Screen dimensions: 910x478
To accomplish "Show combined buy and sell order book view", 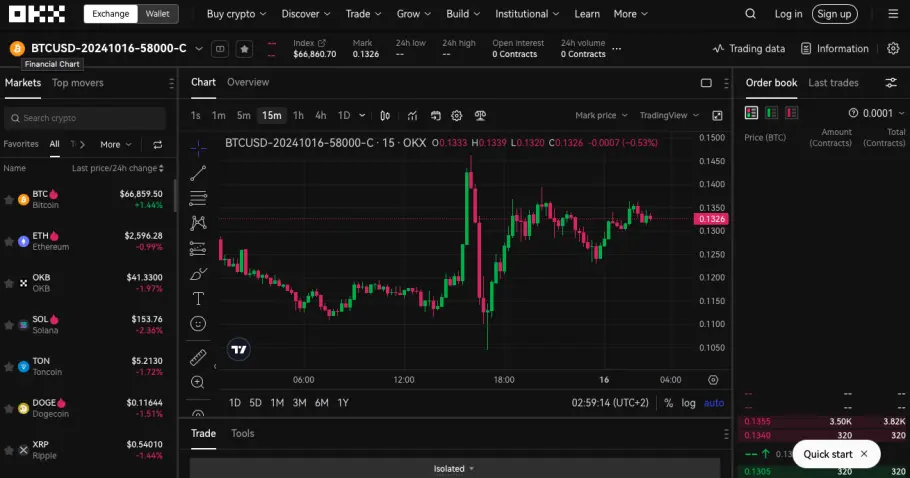I will click(752, 113).
